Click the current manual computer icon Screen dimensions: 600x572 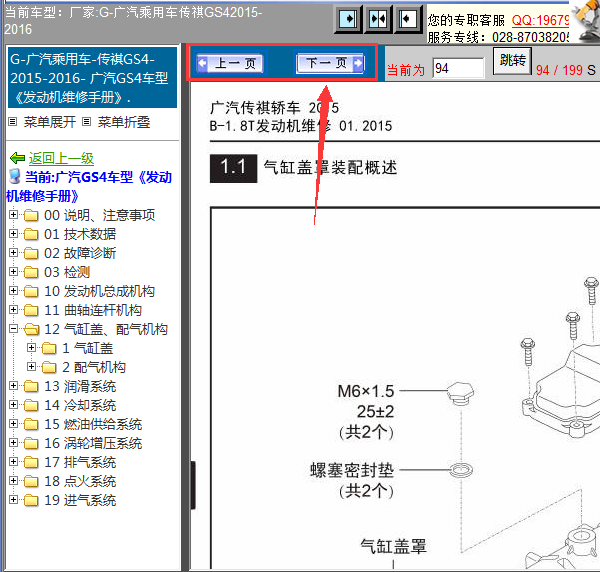(15, 176)
